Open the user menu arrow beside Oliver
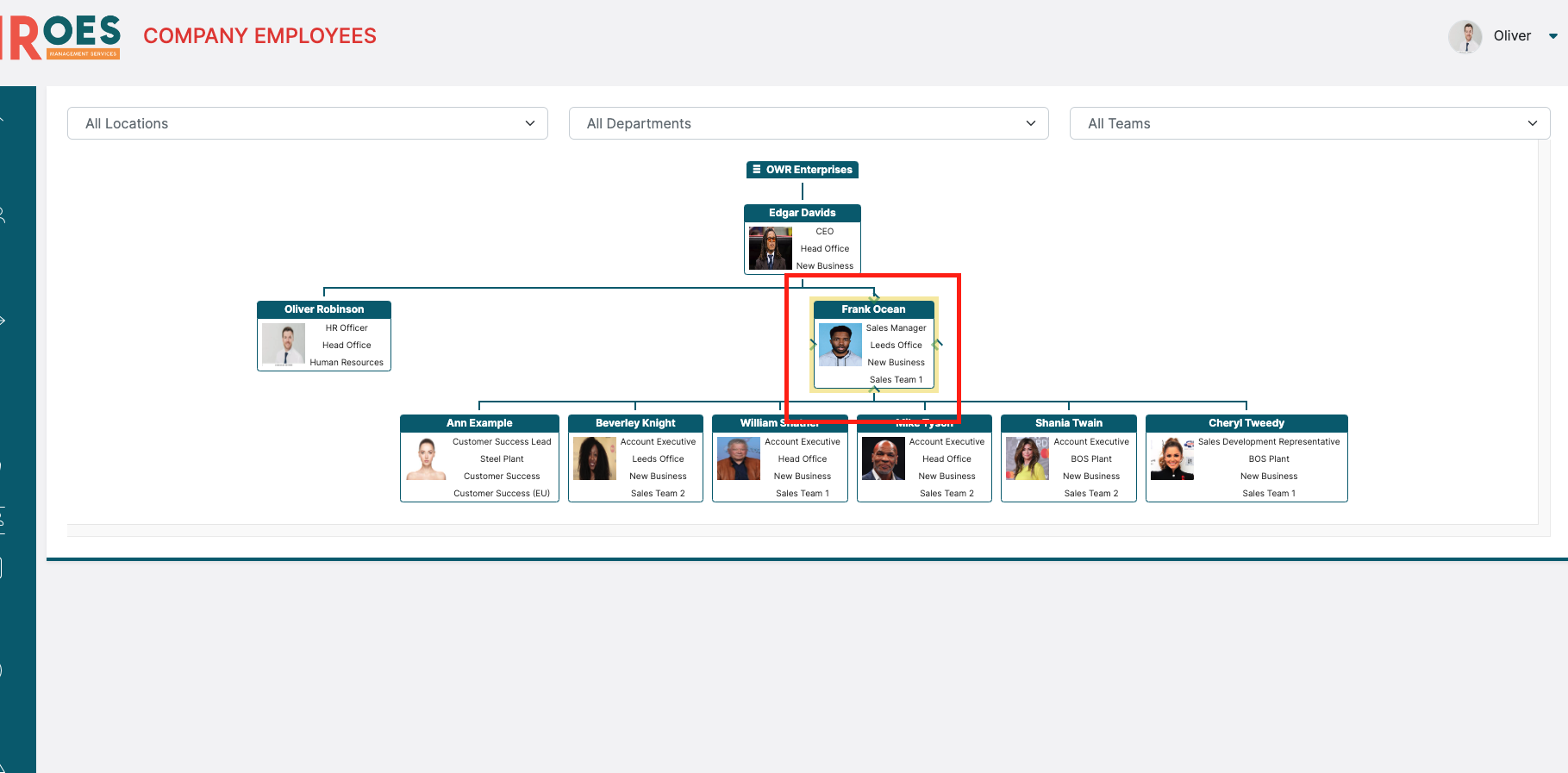Viewport: 1568px width, 773px height. [x=1552, y=36]
